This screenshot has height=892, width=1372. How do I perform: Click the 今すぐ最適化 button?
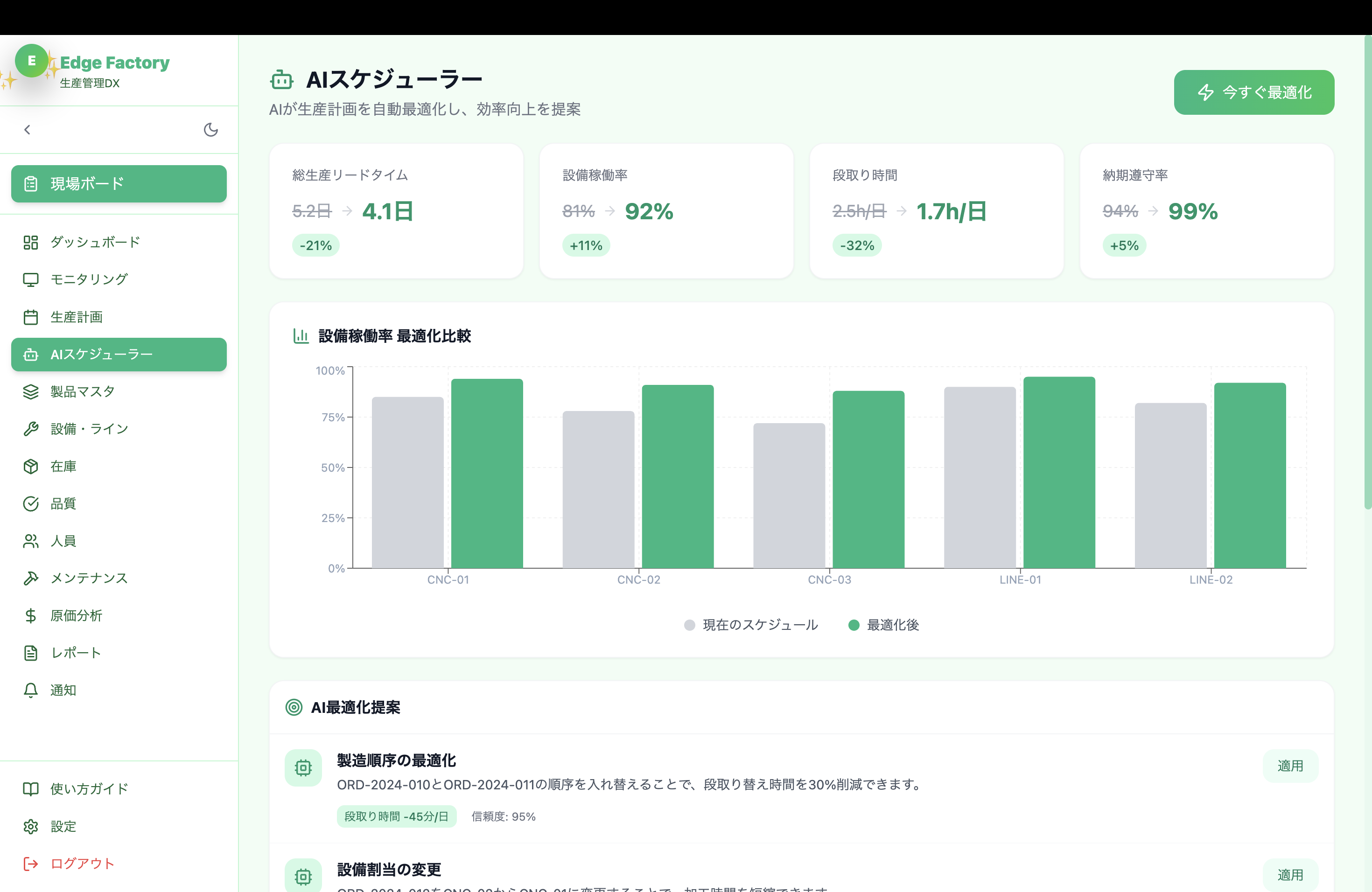pos(1254,92)
